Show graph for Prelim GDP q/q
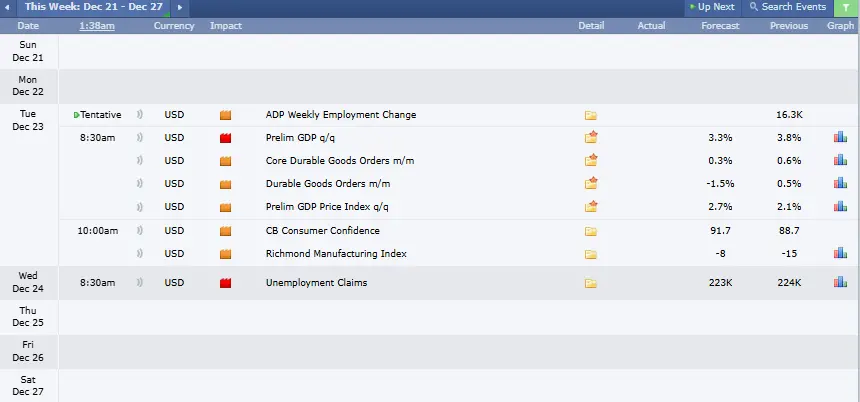Image resolution: width=860 pixels, height=402 pixels. [840, 137]
